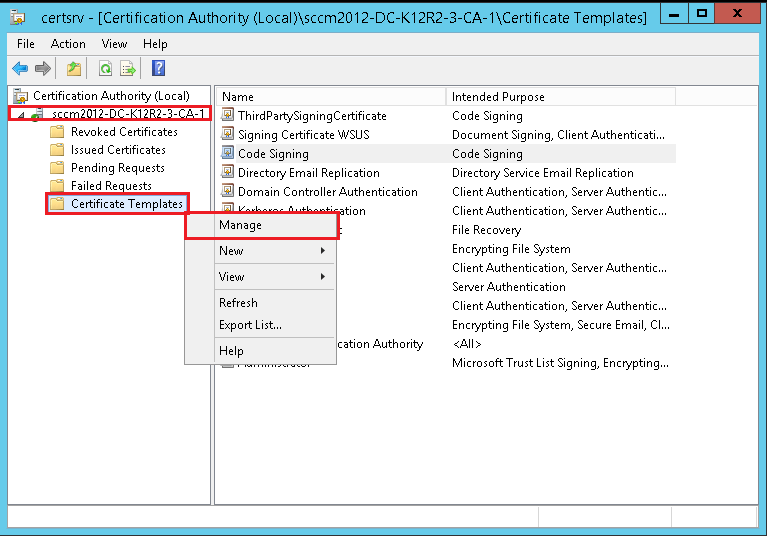Maximize the certsrv window

[701, 14]
